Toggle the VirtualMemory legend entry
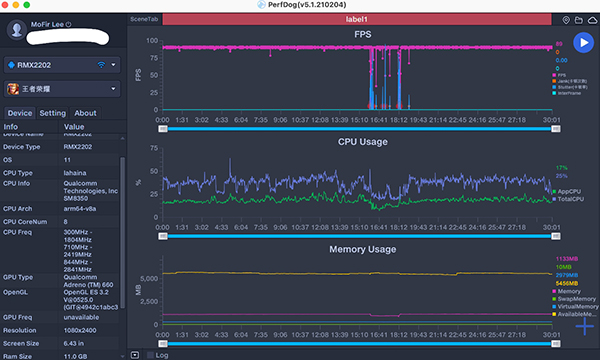 coord(575,306)
